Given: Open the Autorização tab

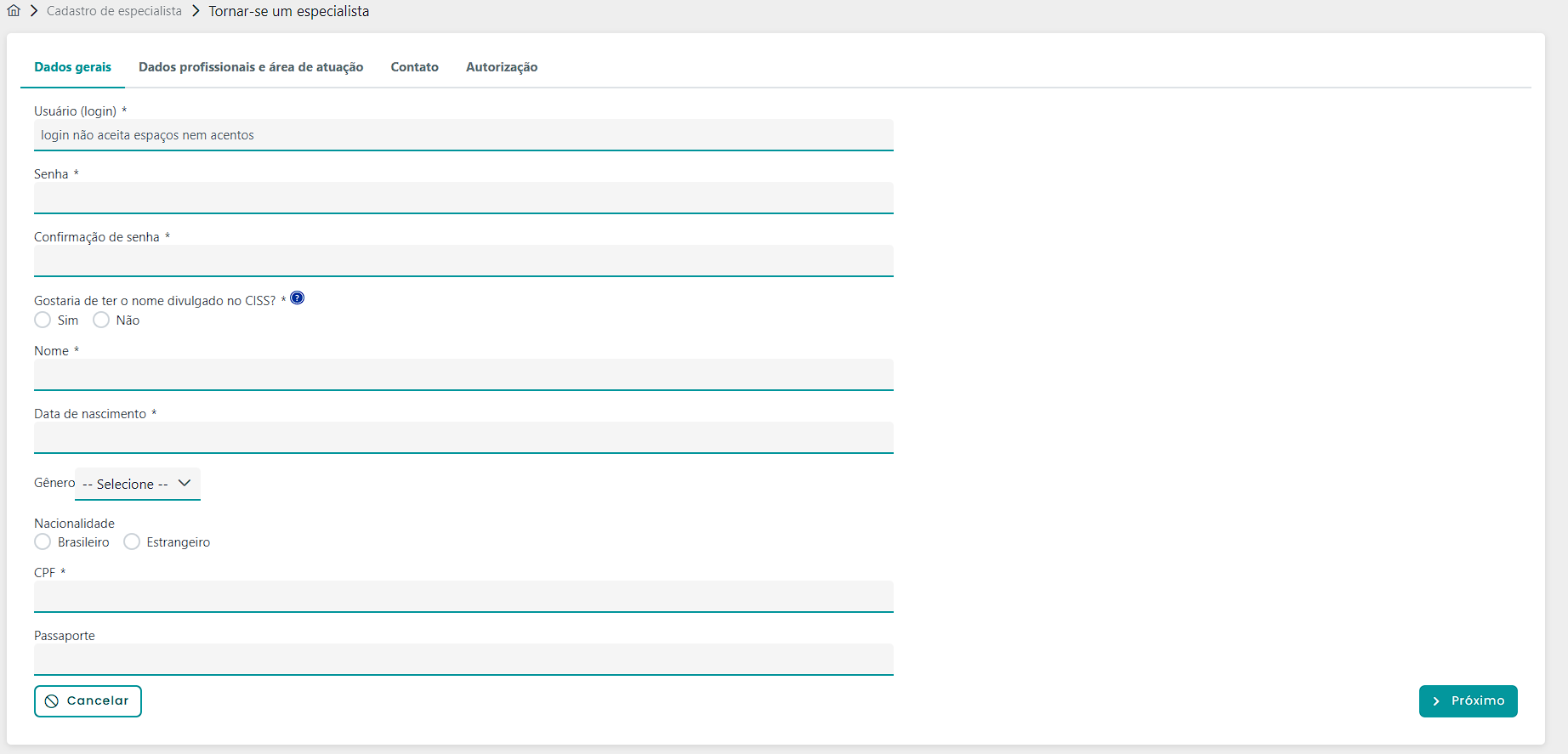Looking at the screenshot, I should click(x=501, y=67).
